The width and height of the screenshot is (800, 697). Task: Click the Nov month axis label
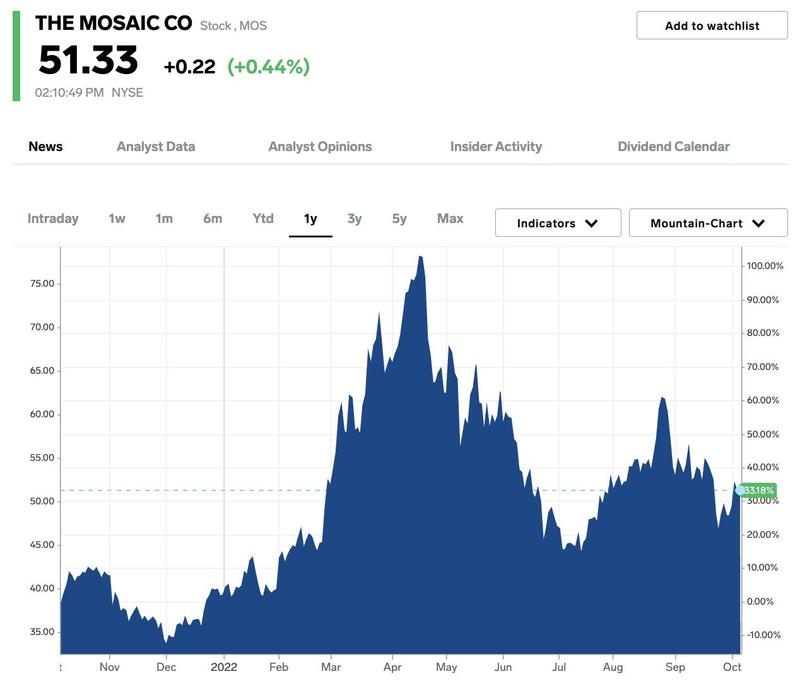109,667
